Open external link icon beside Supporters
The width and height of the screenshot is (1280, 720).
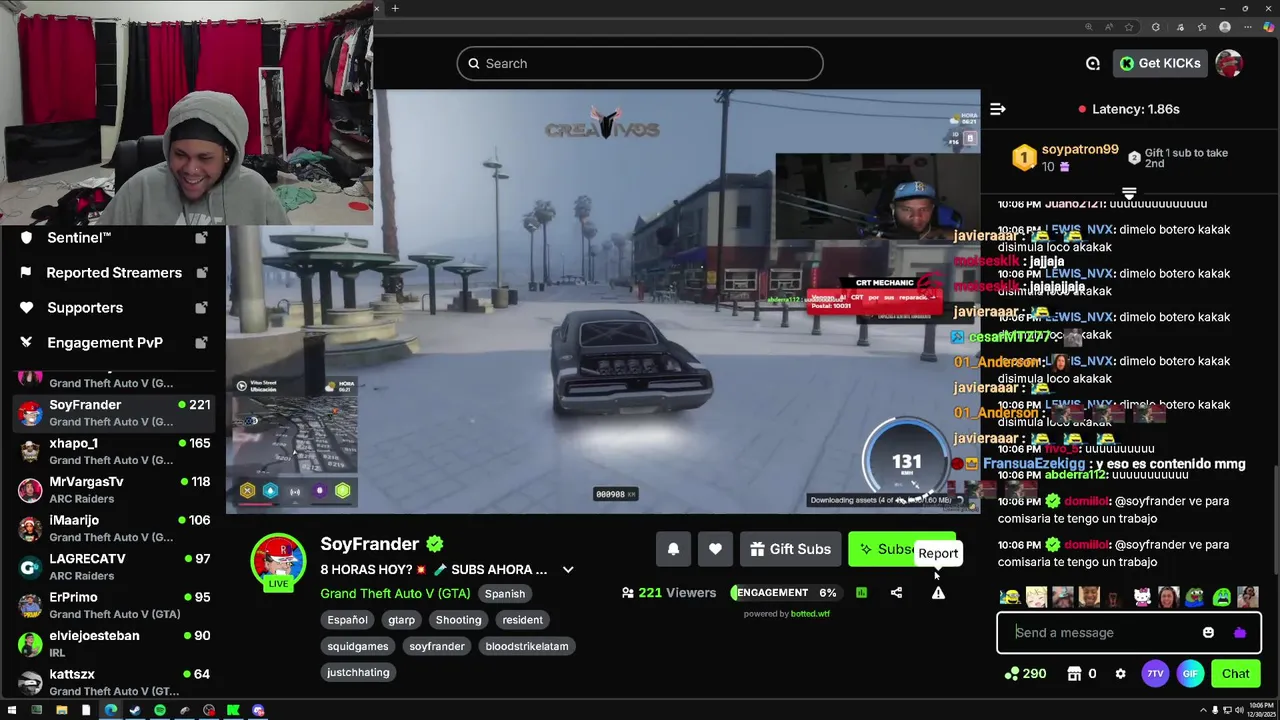coord(201,308)
